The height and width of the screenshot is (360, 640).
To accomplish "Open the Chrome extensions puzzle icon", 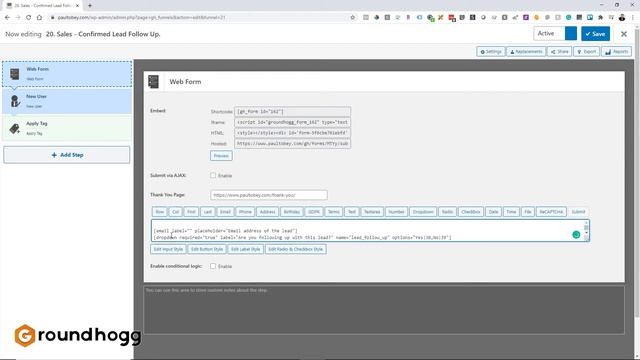I will click(600, 18).
